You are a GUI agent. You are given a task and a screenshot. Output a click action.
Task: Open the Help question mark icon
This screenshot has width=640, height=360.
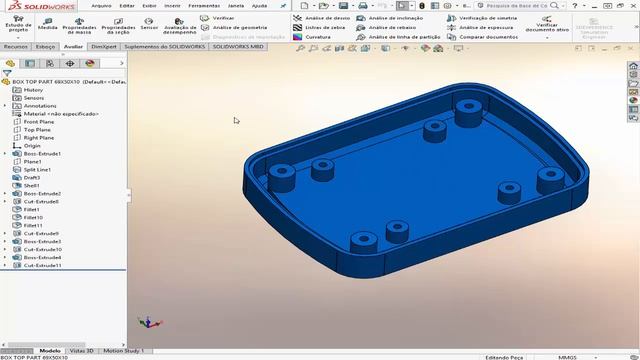click(575, 6)
